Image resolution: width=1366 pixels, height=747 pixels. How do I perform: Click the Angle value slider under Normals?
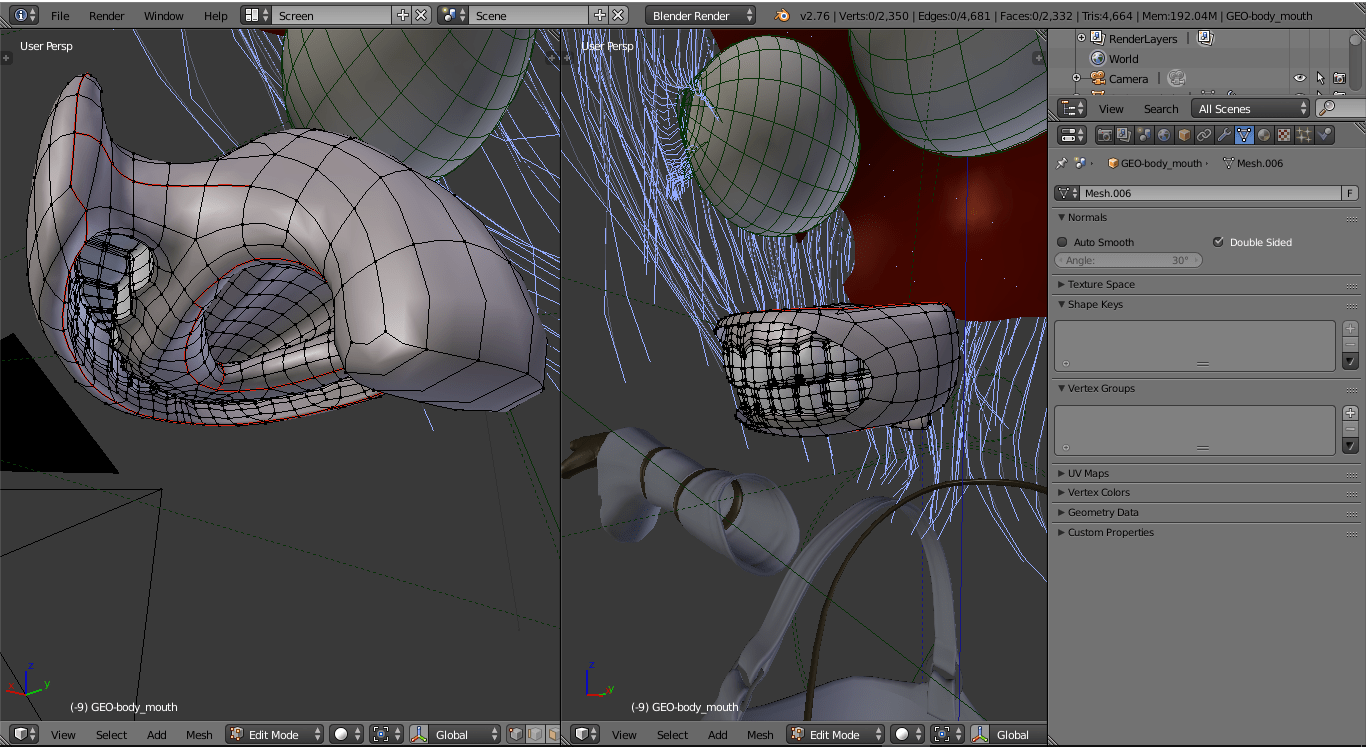tap(1128, 260)
